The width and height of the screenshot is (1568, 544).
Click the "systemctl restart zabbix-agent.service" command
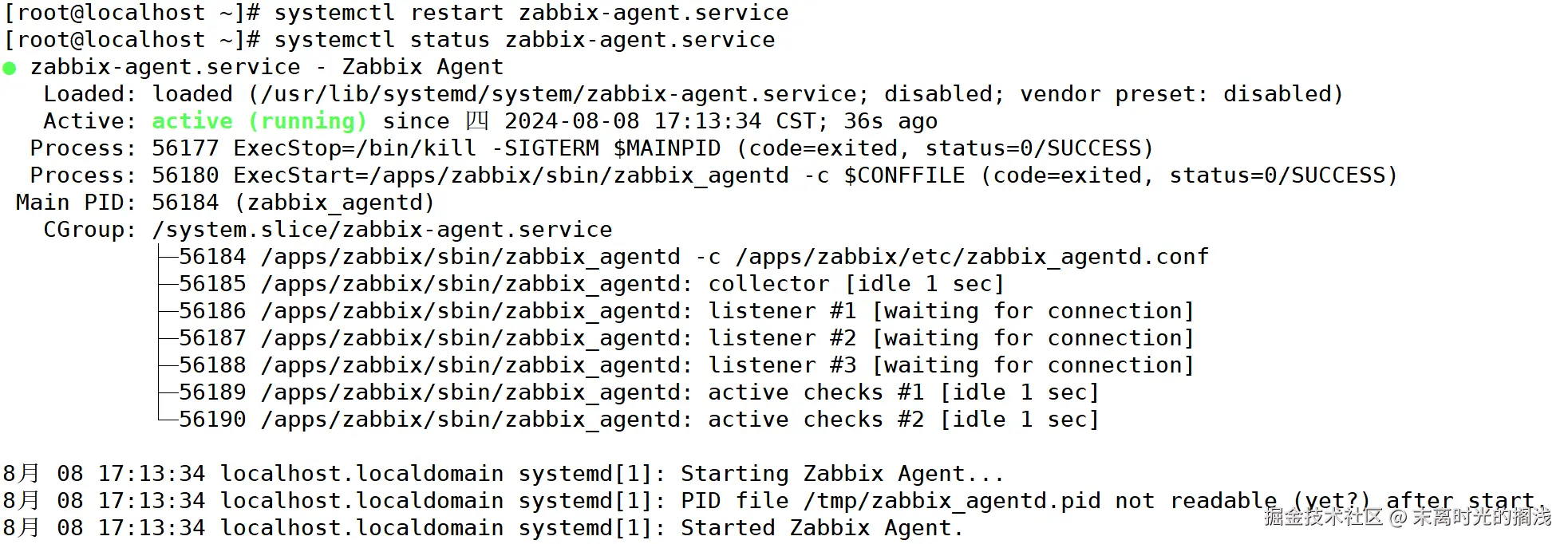(531, 14)
